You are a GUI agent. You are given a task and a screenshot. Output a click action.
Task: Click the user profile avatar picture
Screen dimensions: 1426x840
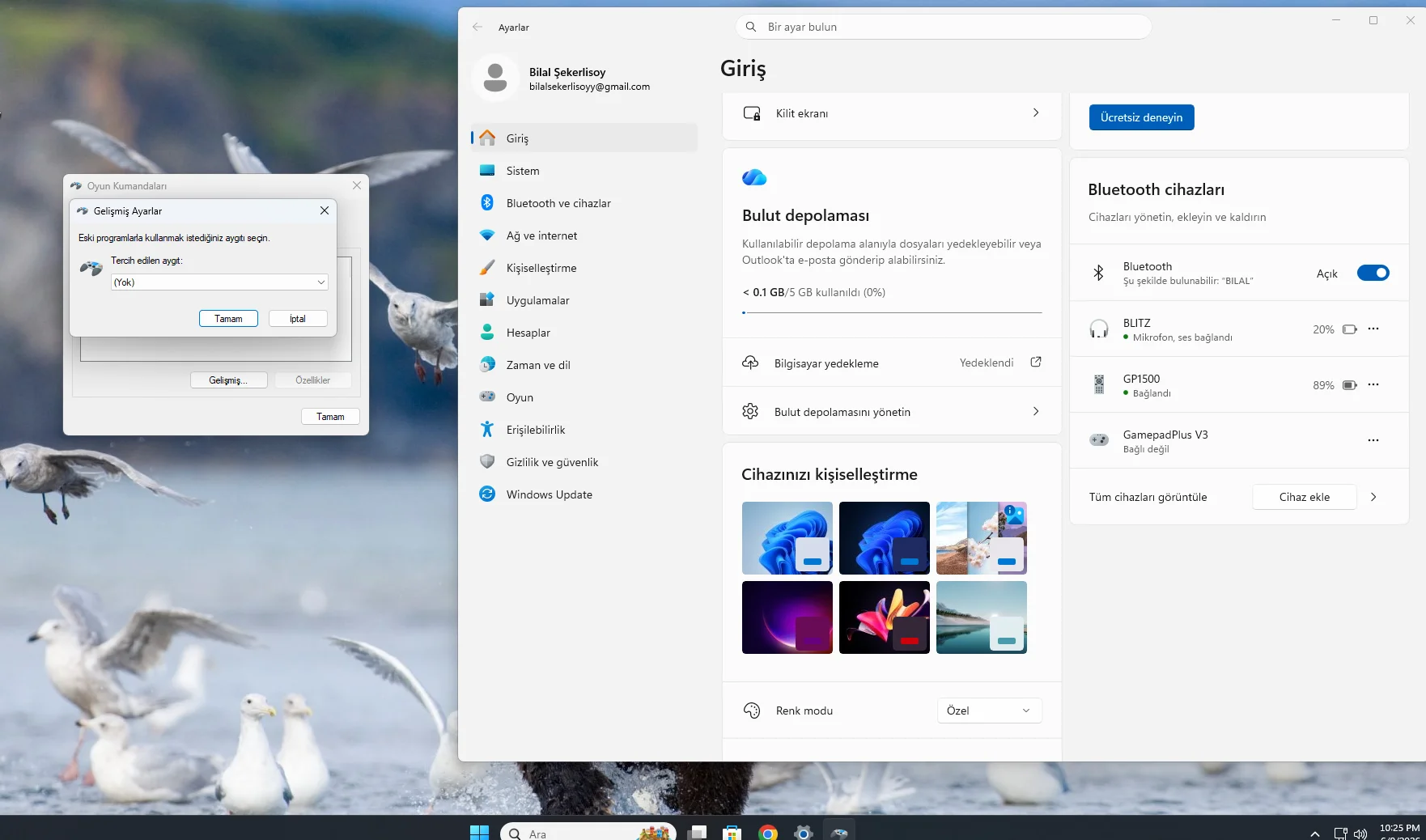coord(495,78)
